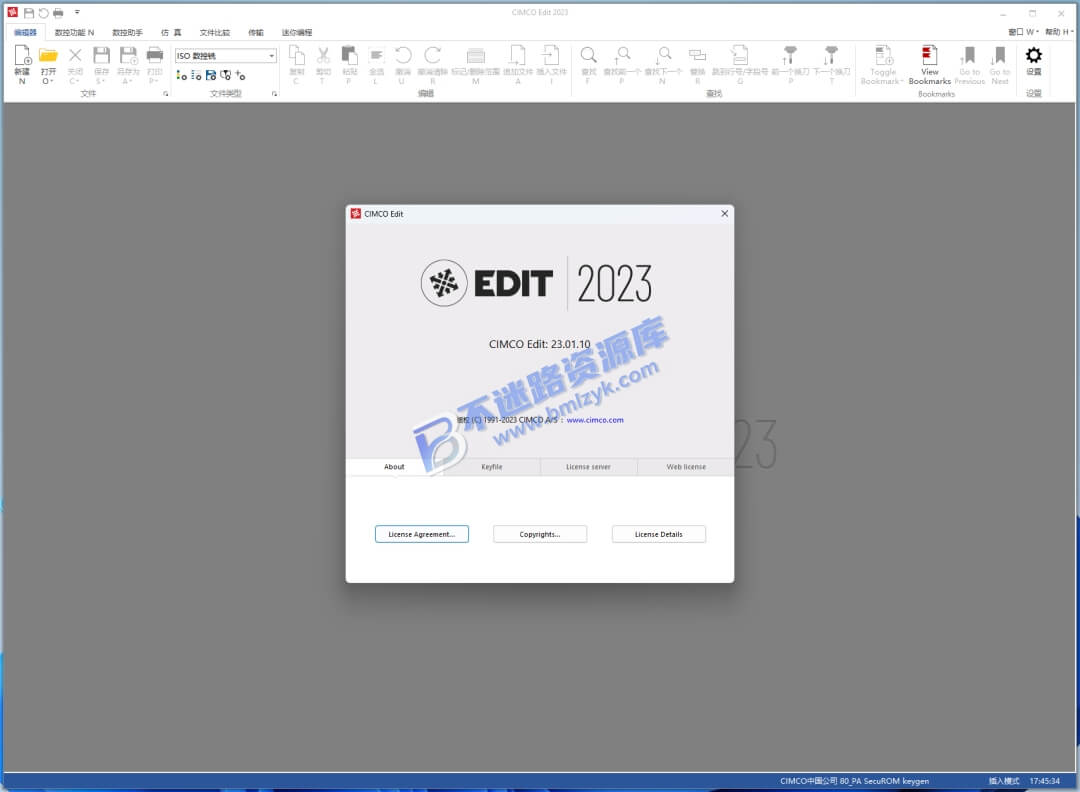Open the 传输 ribbon tab

click(x=256, y=32)
